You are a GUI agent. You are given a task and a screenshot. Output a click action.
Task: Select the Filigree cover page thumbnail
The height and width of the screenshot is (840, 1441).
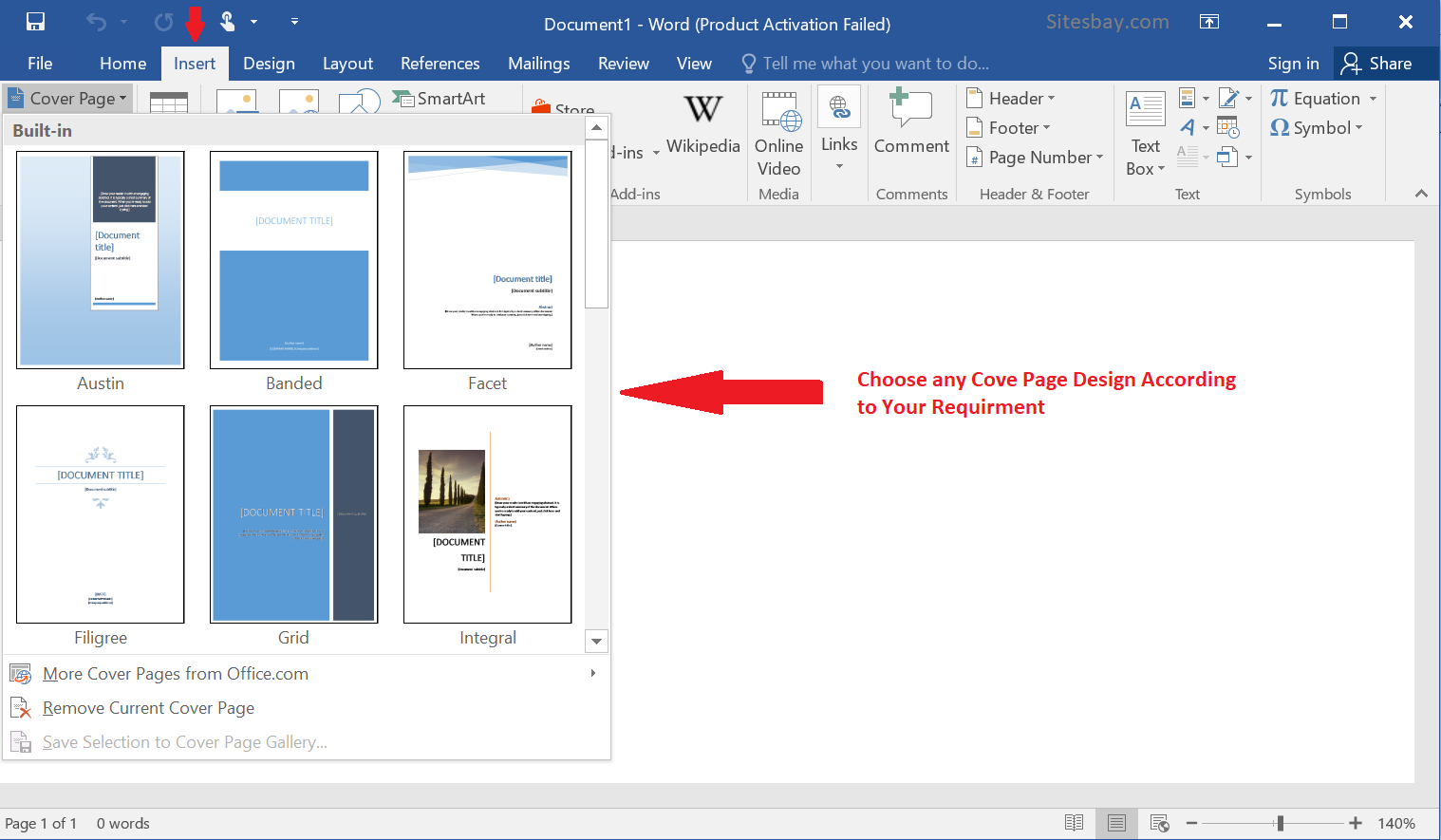click(x=101, y=514)
